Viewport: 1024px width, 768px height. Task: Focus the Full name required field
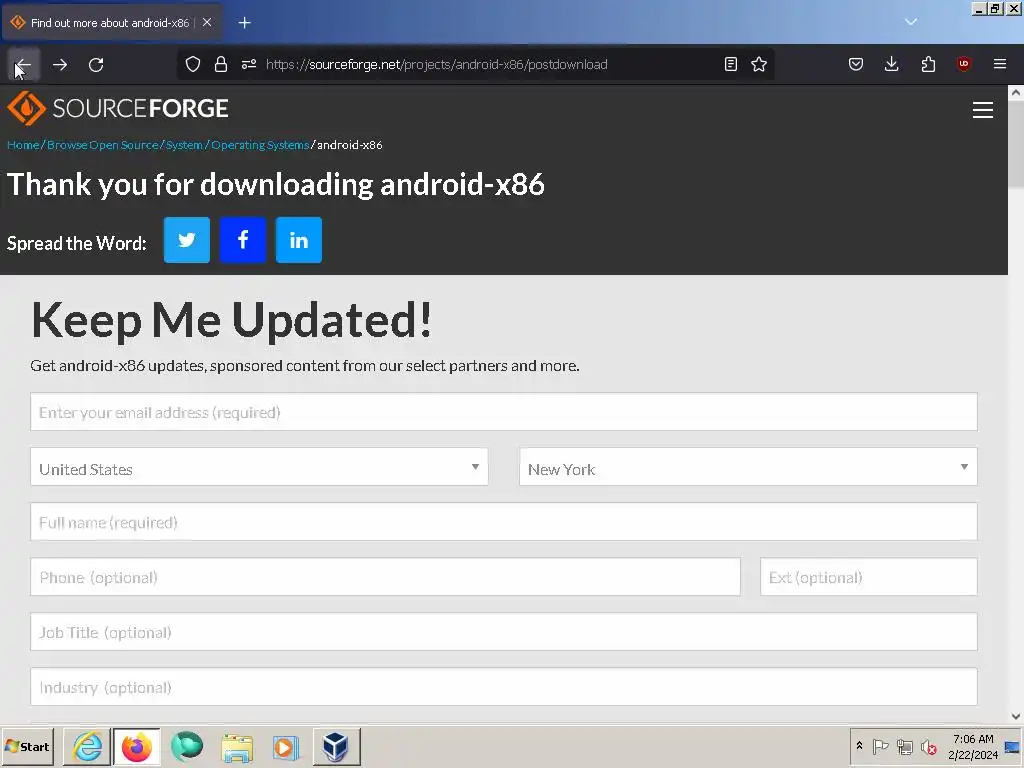[504, 522]
